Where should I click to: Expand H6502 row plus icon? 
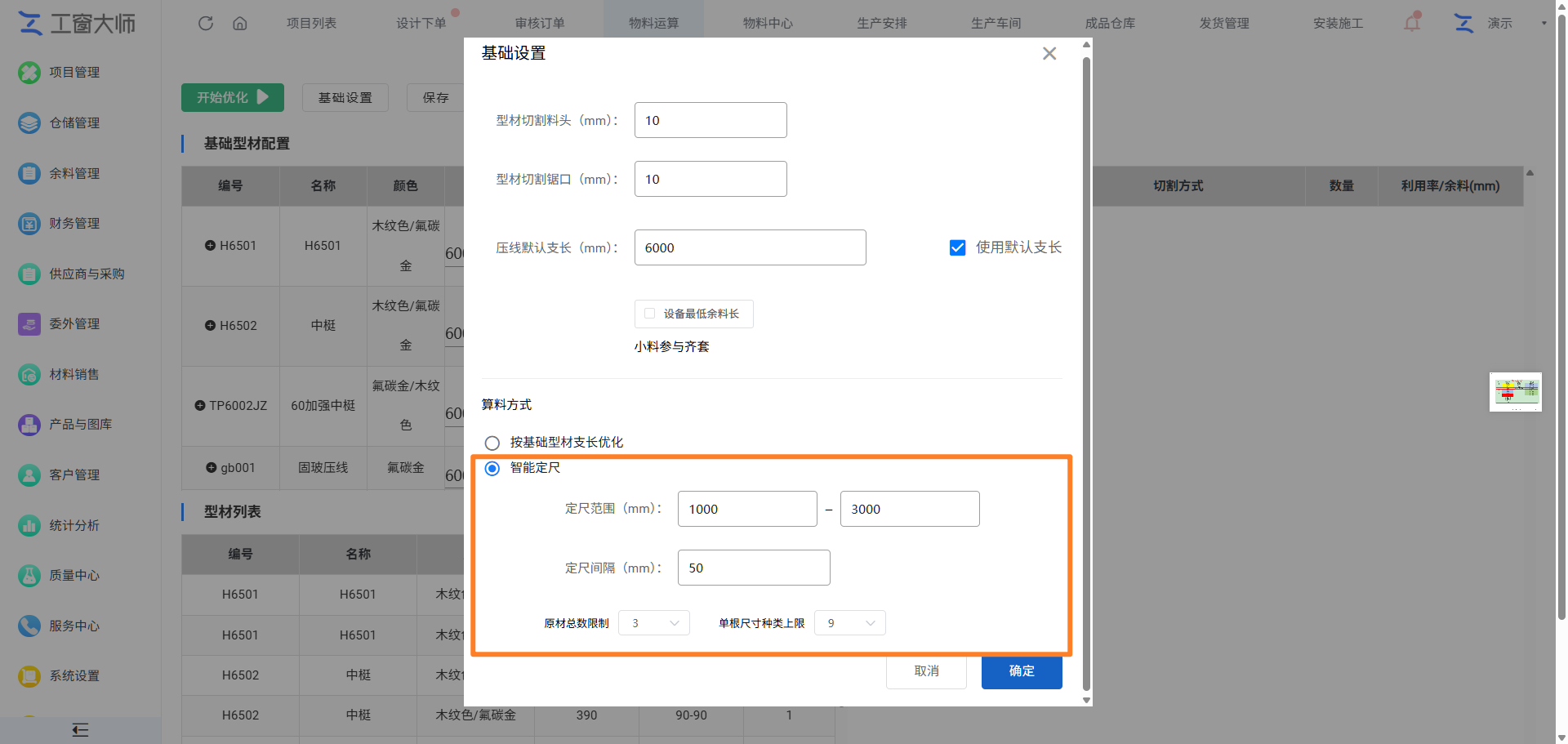pyautogui.click(x=210, y=325)
